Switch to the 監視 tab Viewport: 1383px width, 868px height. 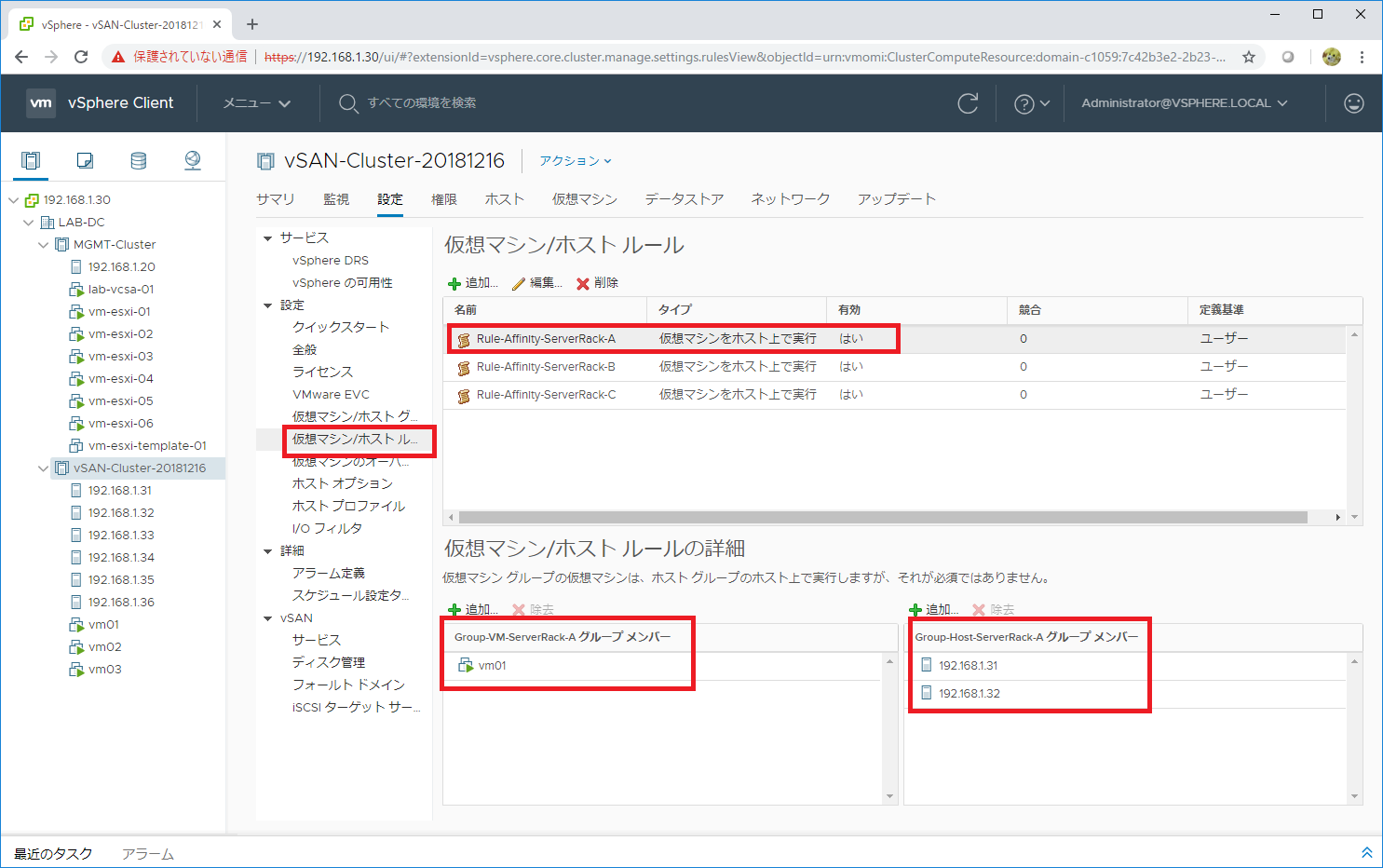(336, 199)
